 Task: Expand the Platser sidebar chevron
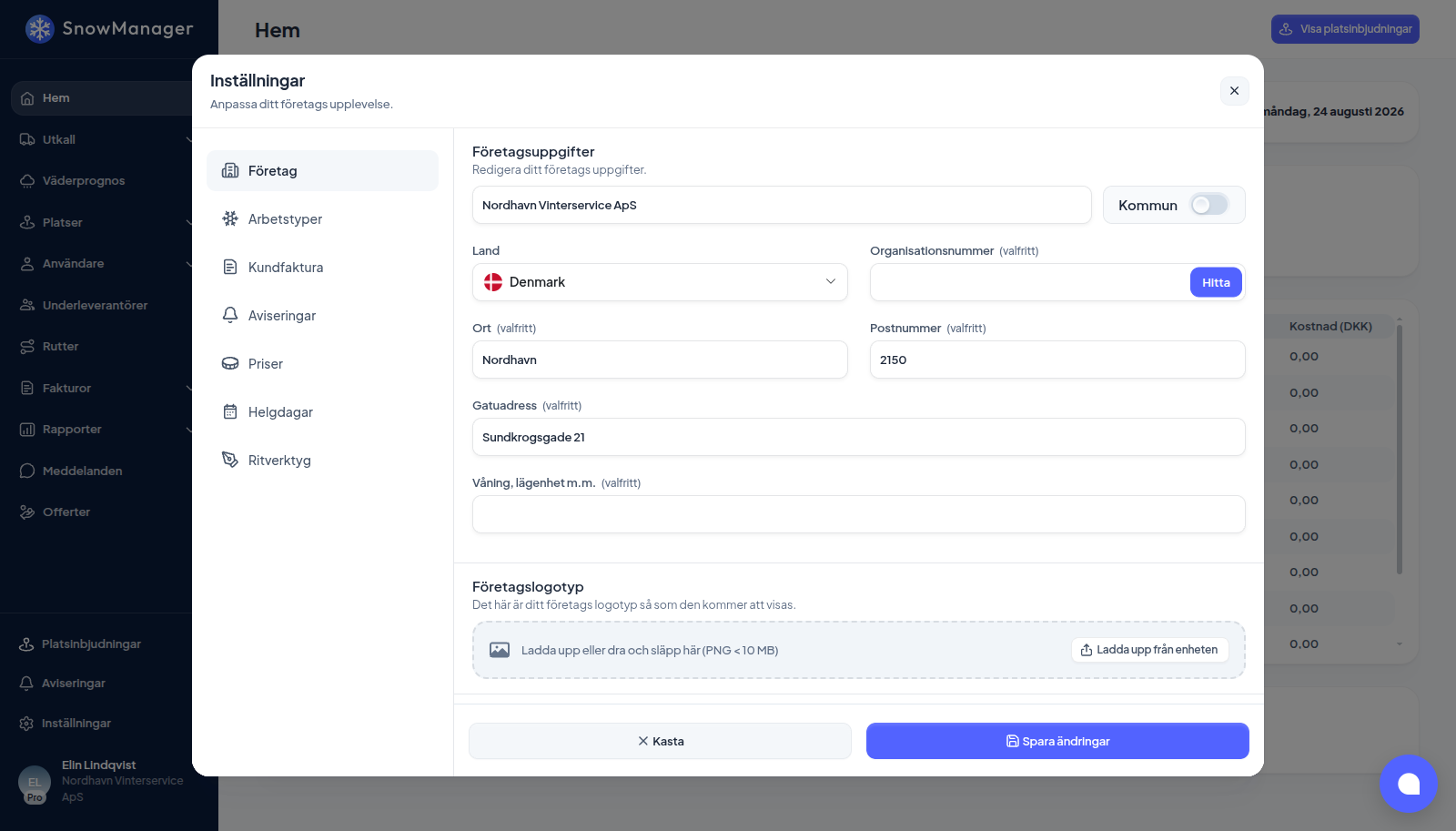click(x=188, y=222)
